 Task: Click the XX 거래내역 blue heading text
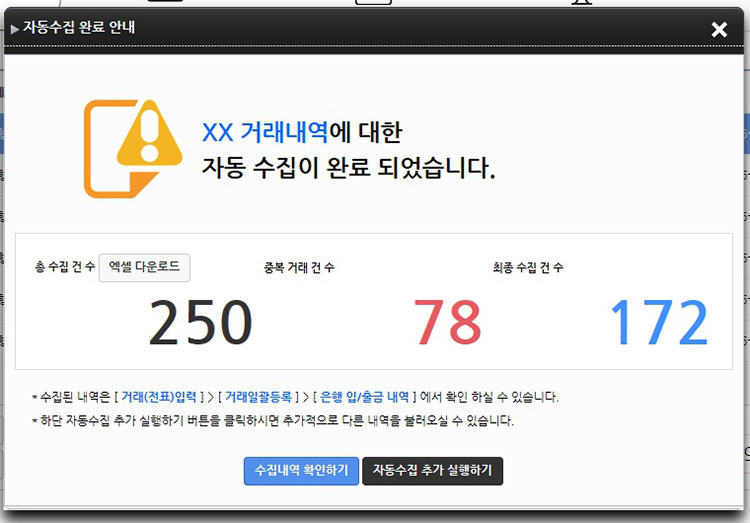265,132
